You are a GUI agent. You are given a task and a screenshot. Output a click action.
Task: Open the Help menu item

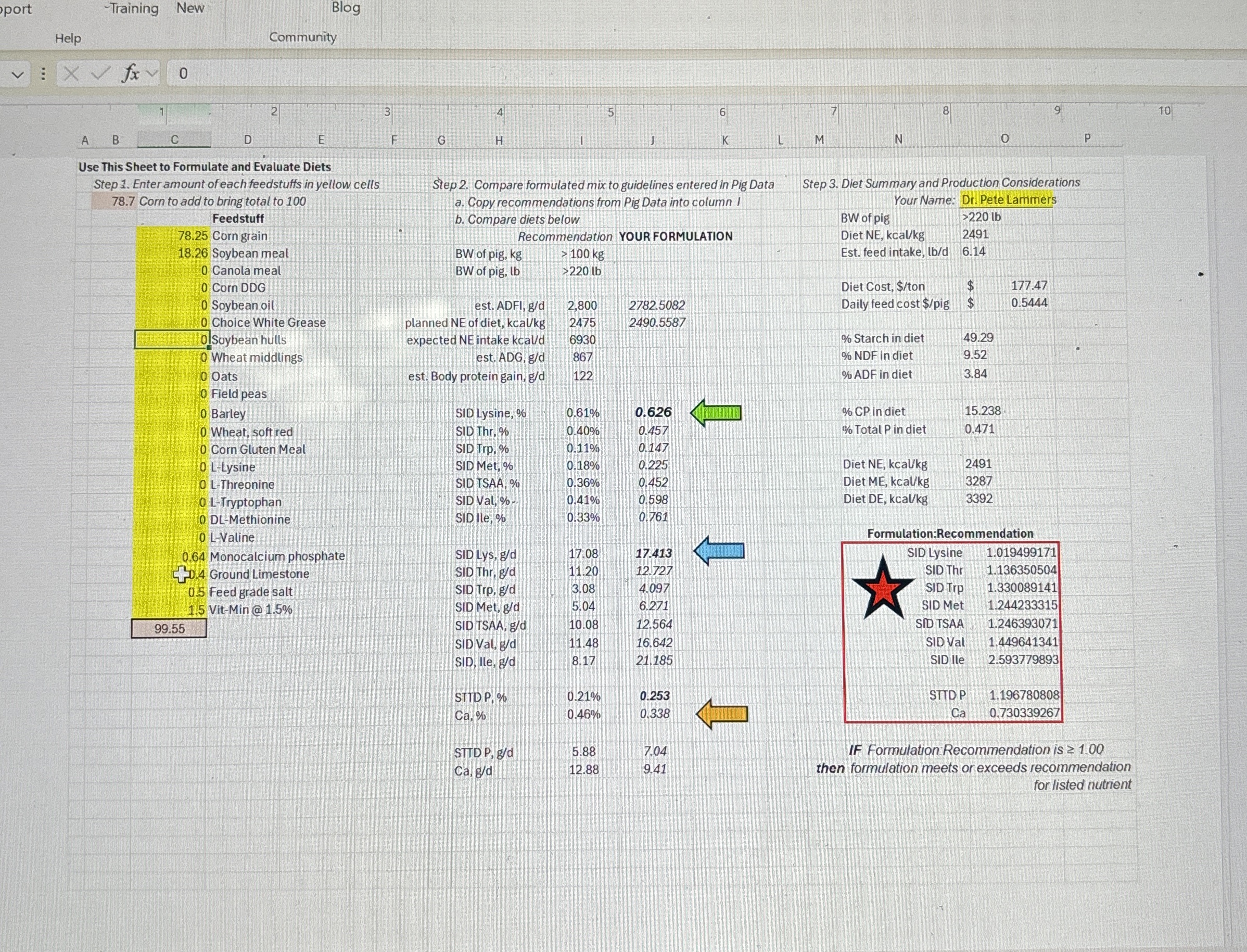click(x=68, y=39)
